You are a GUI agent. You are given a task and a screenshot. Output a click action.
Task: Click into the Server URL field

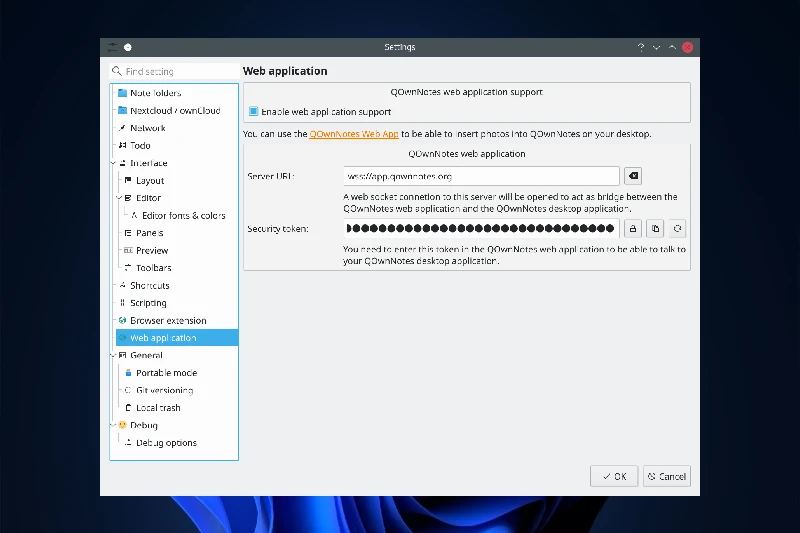(481, 176)
